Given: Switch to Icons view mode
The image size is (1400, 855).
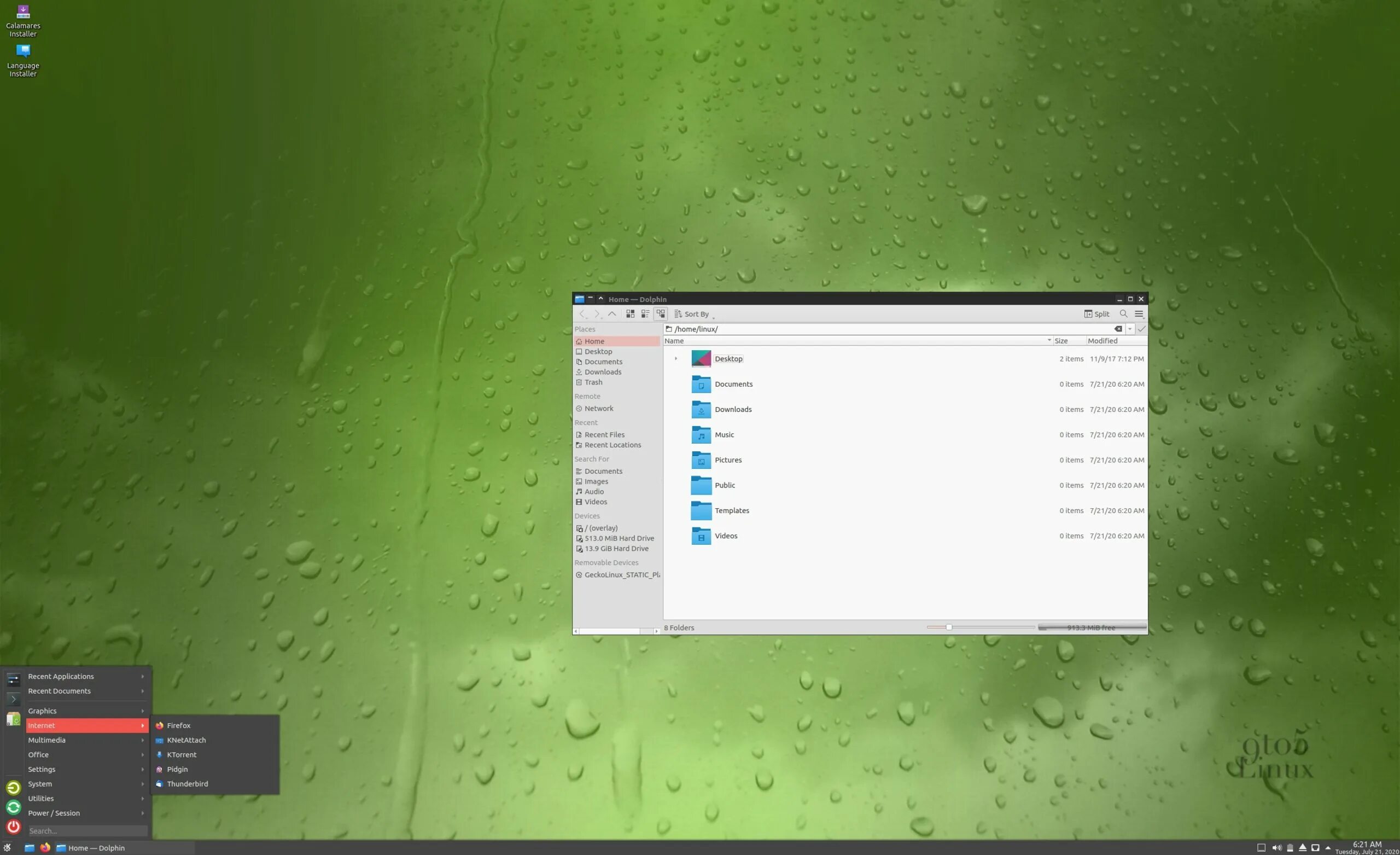Looking at the screenshot, I should click(x=630, y=314).
